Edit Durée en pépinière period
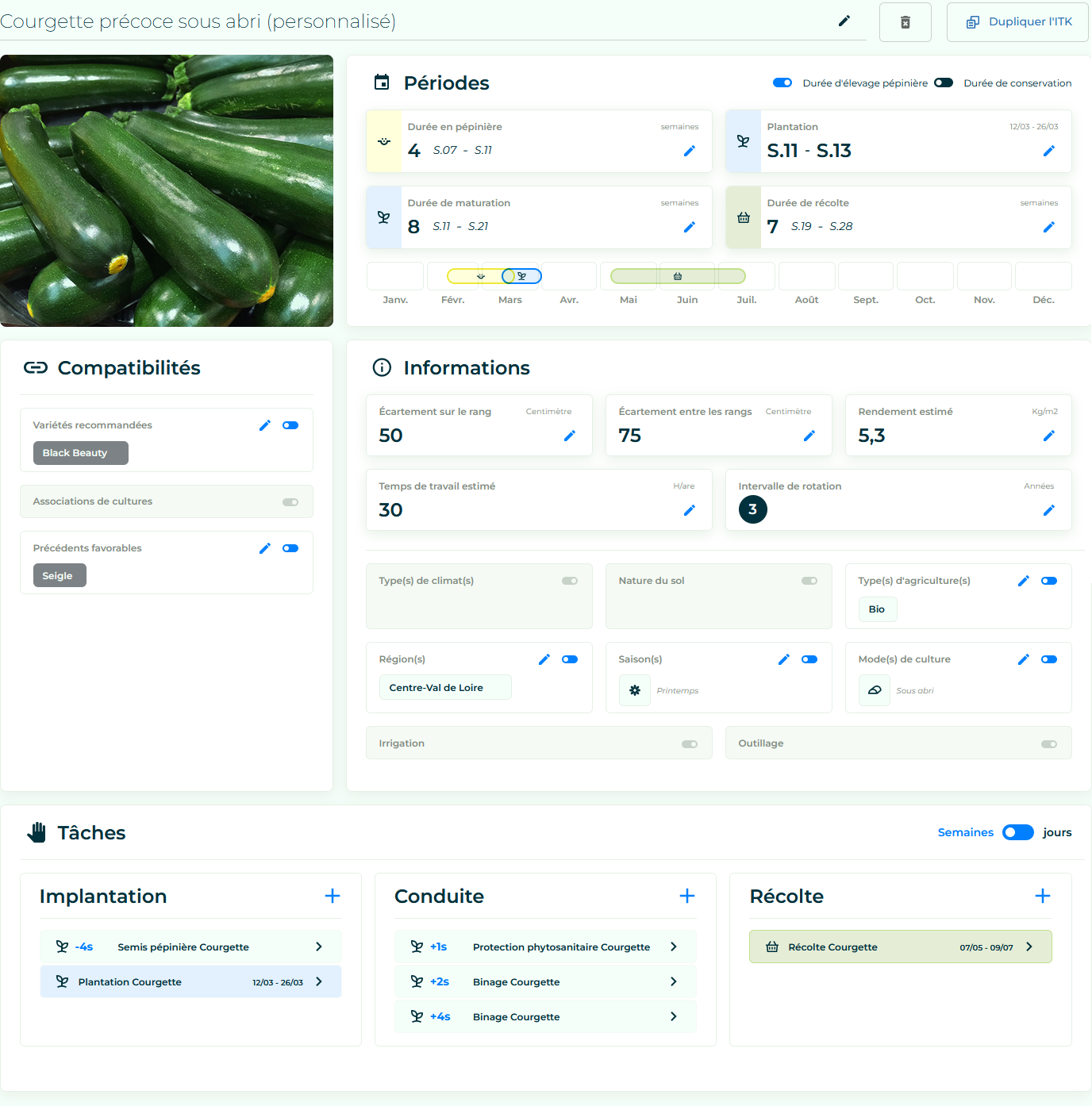The image size is (1092, 1106). pos(690,151)
